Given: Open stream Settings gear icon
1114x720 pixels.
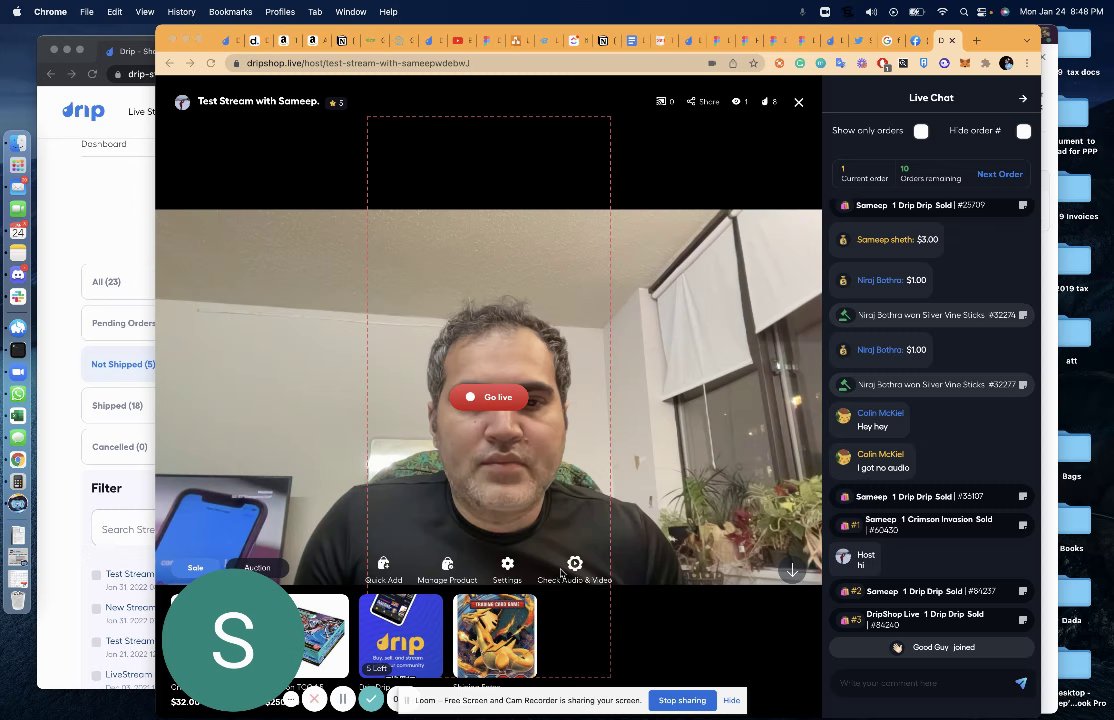Looking at the screenshot, I should pos(507,564).
